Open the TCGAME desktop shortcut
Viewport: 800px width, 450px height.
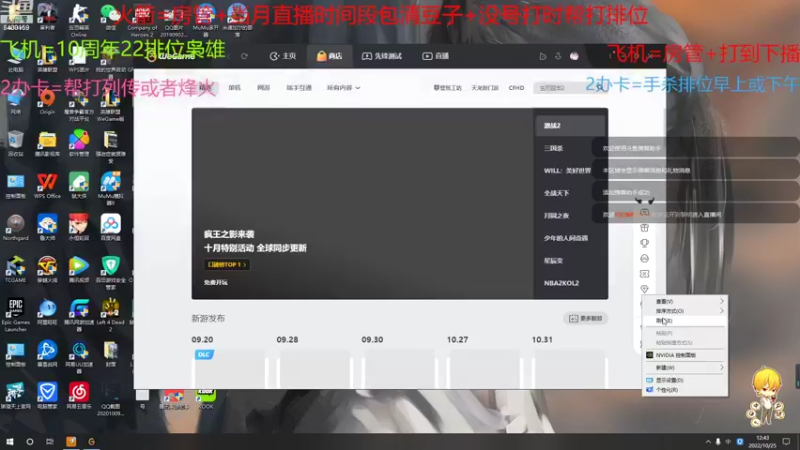[x=15, y=270]
